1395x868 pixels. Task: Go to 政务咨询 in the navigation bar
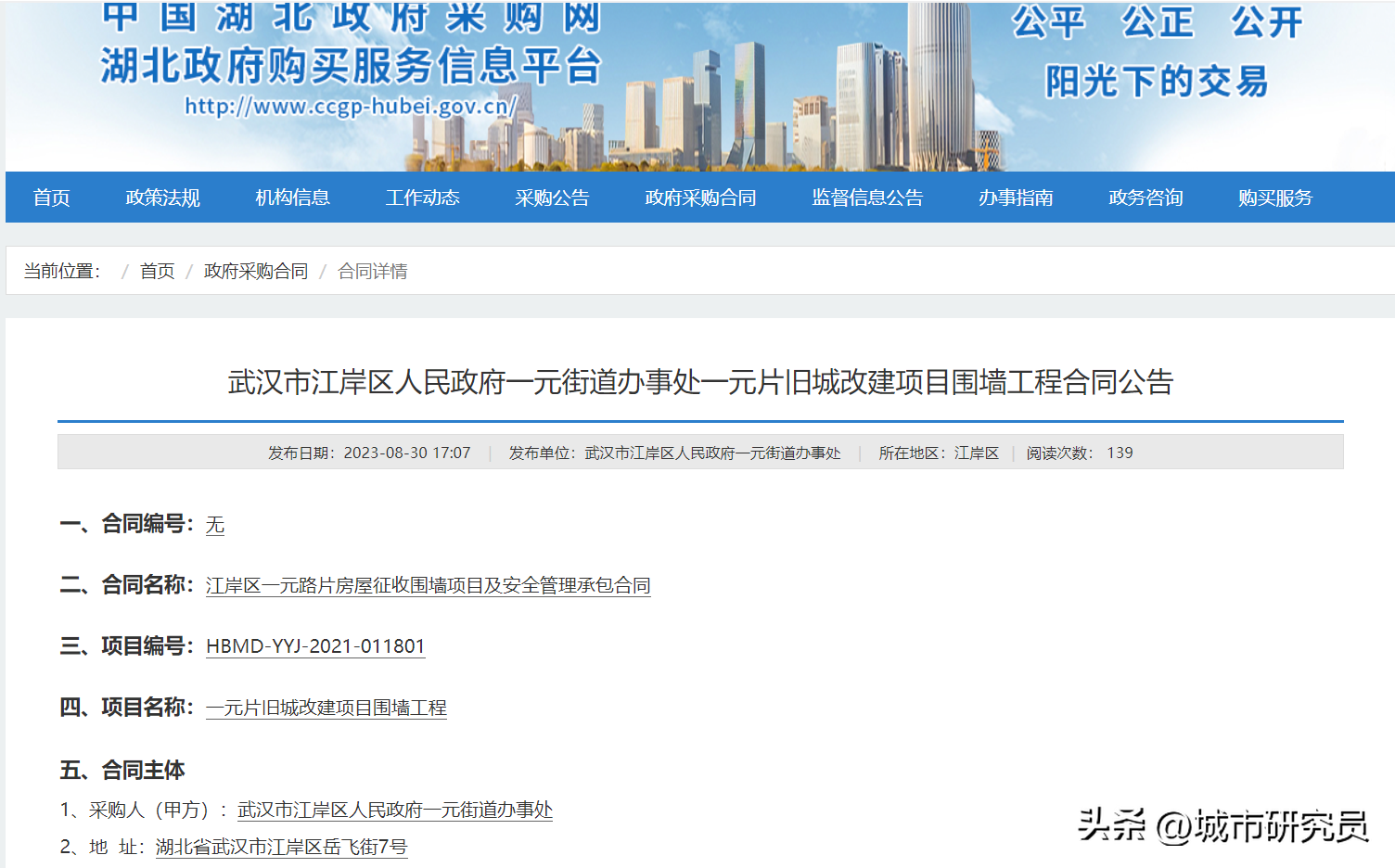[1145, 198]
